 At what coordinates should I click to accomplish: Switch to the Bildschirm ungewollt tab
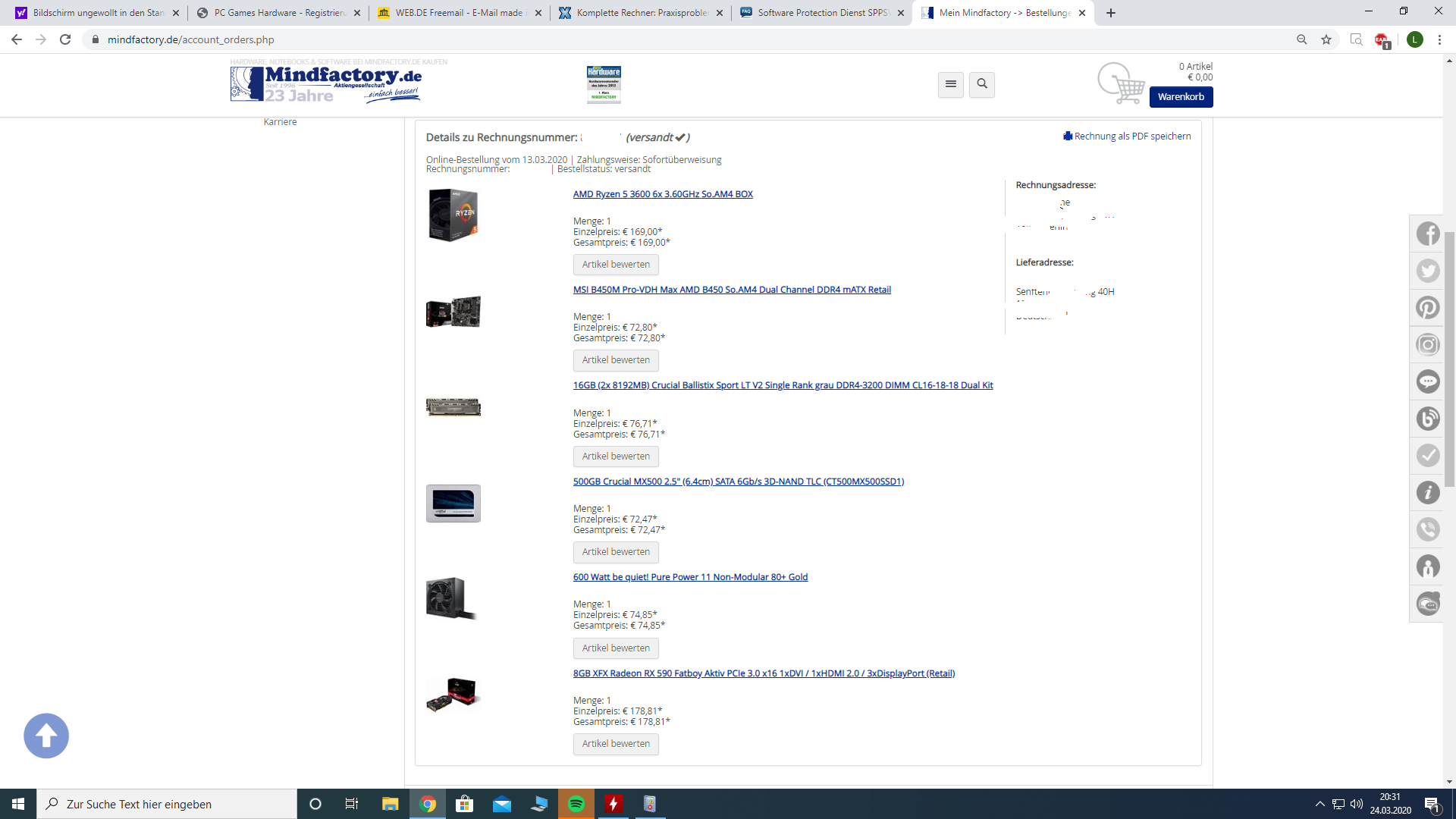[x=96, y=13]
